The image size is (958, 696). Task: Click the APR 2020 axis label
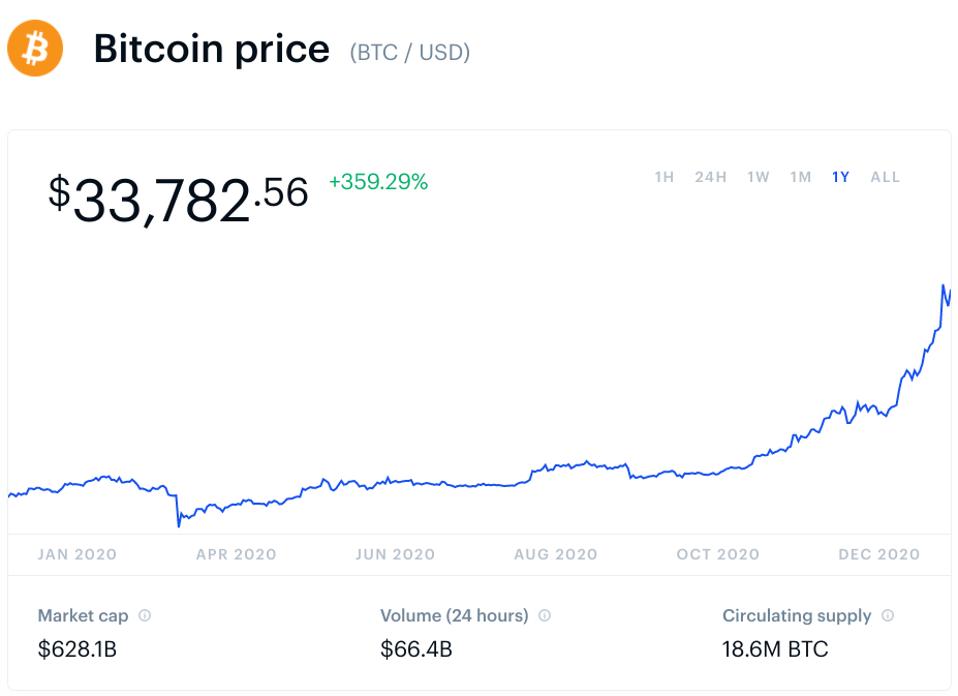[x=236, y=554]
